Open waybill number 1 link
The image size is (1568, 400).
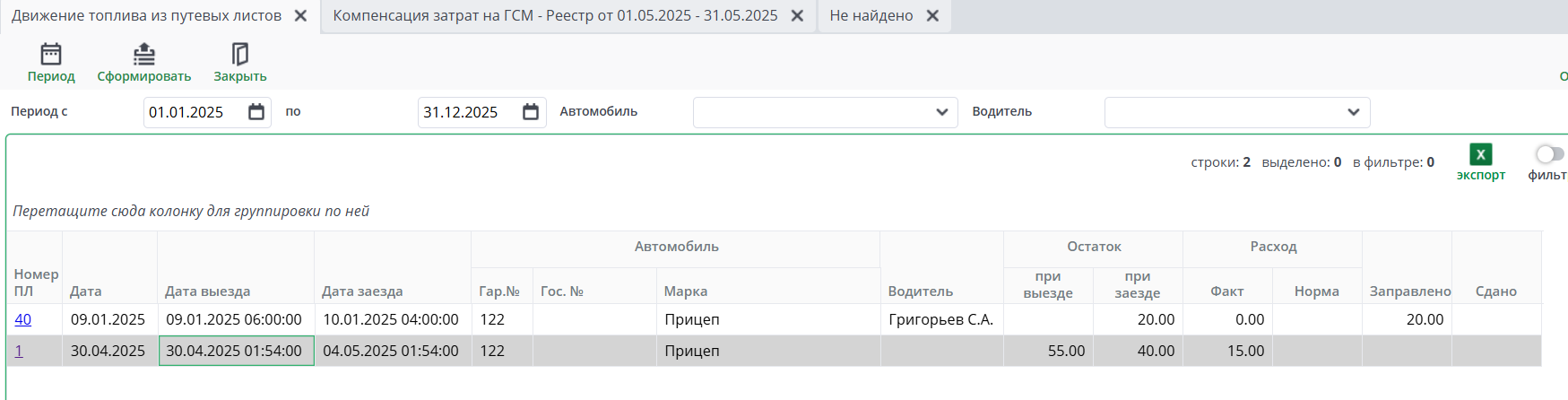19,351
